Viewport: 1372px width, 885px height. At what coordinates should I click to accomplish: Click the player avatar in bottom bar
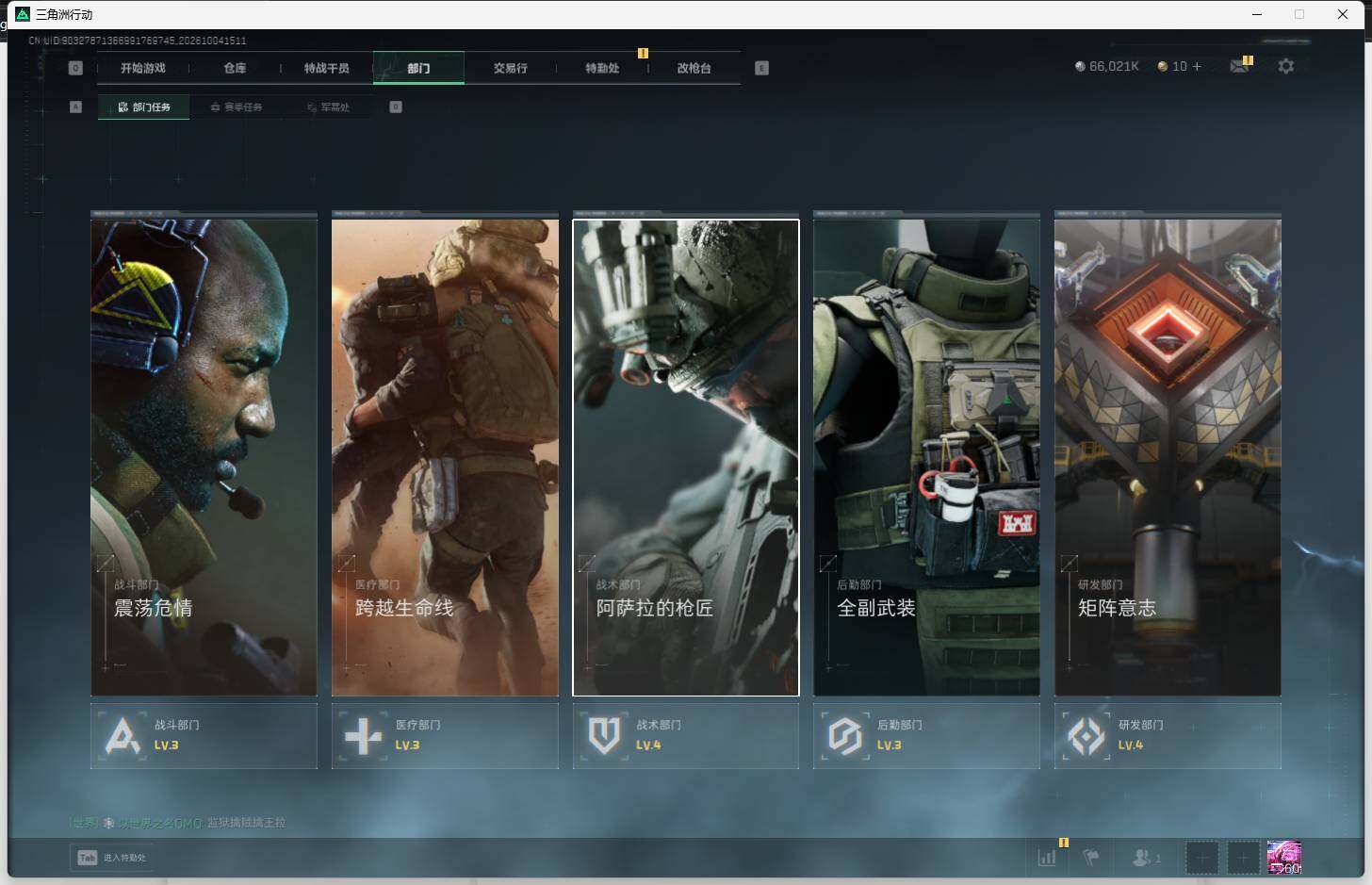point(1284,858)
